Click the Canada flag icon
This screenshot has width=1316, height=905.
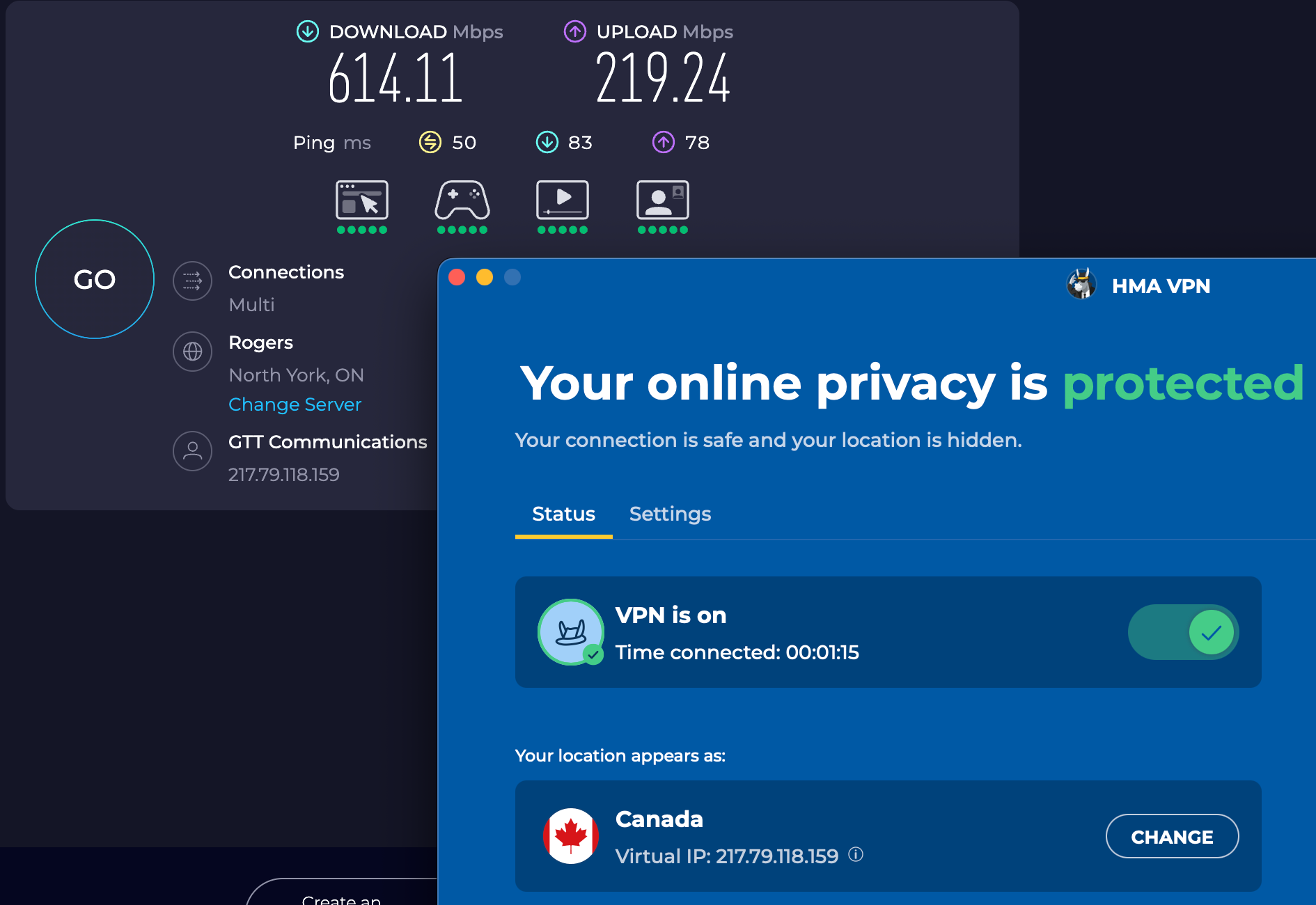570,837
